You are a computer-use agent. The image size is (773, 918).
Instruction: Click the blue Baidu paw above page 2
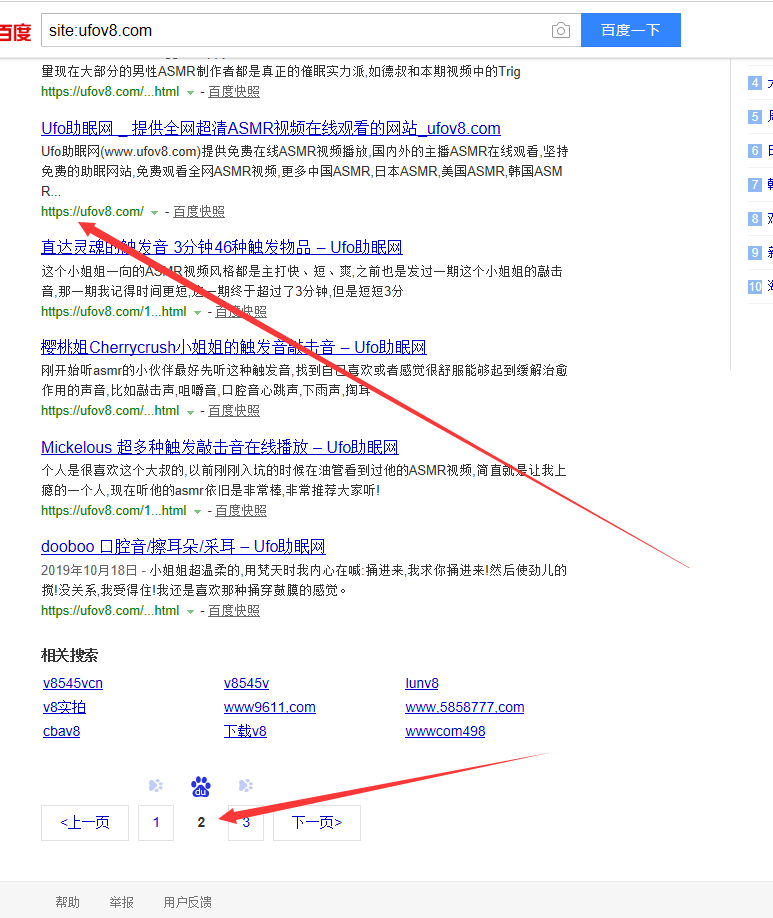(201, 786)
